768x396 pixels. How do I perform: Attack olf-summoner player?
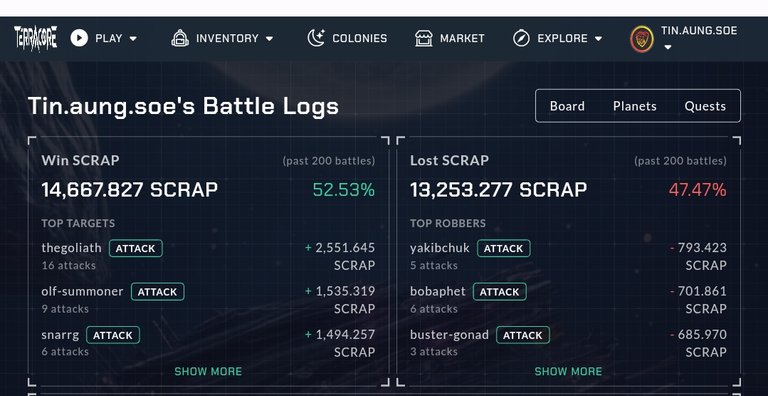tap(158, 292)
